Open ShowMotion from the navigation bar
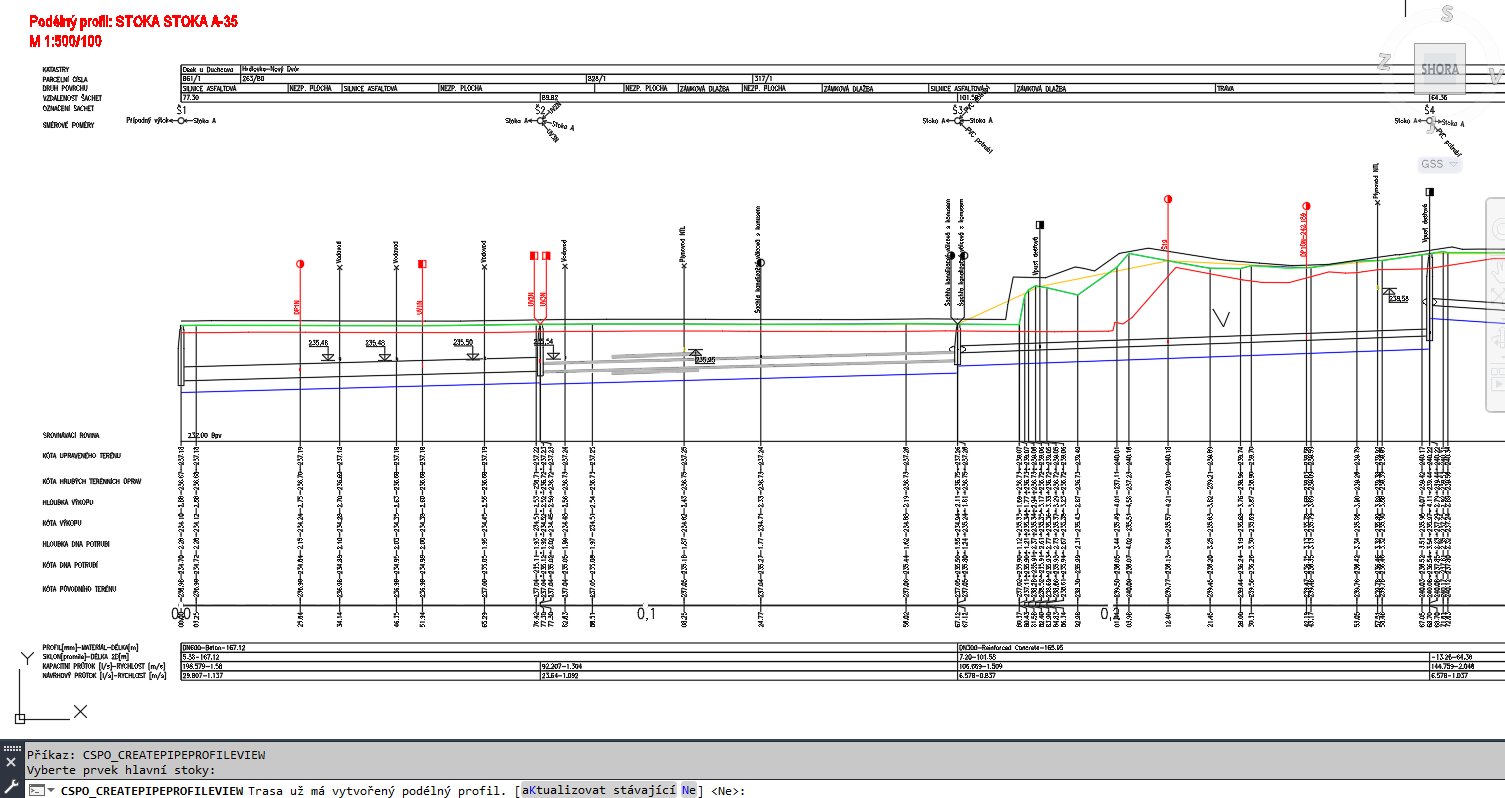Screen dimensions: 1505x798 pos(1497,383)
